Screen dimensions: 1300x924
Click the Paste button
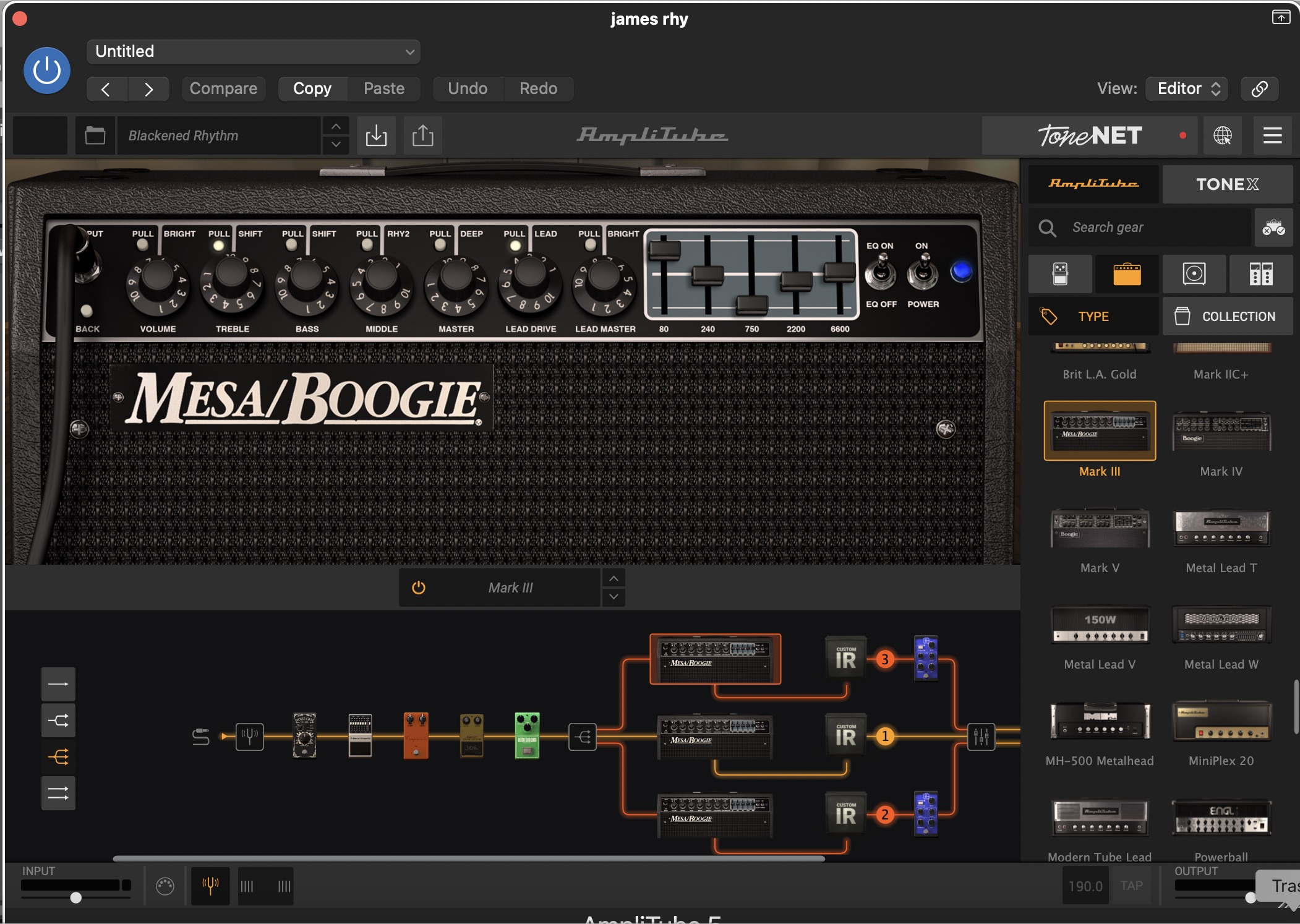pyautogui.click(x=384, y=89)
